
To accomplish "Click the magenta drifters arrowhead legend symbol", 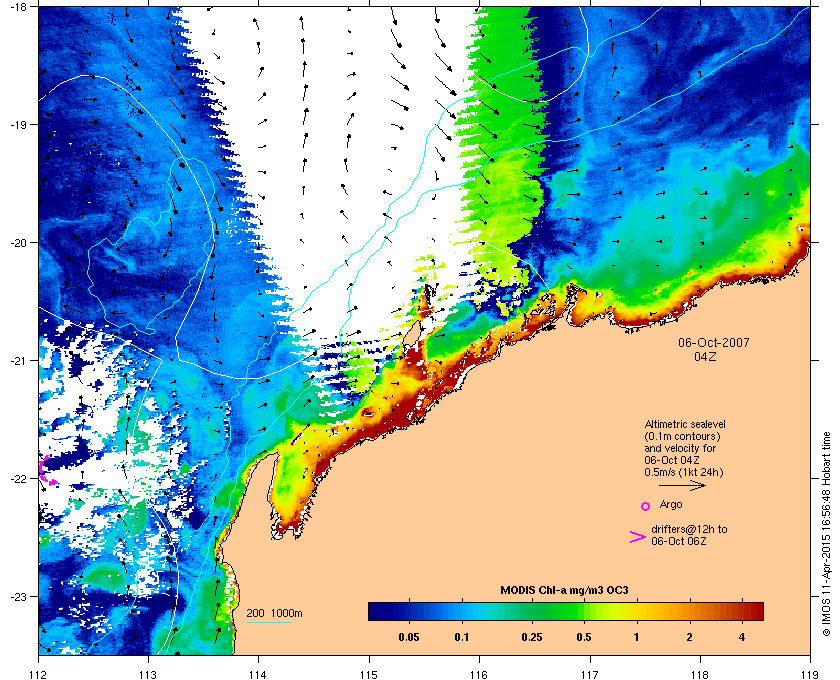I will point(637,537).
